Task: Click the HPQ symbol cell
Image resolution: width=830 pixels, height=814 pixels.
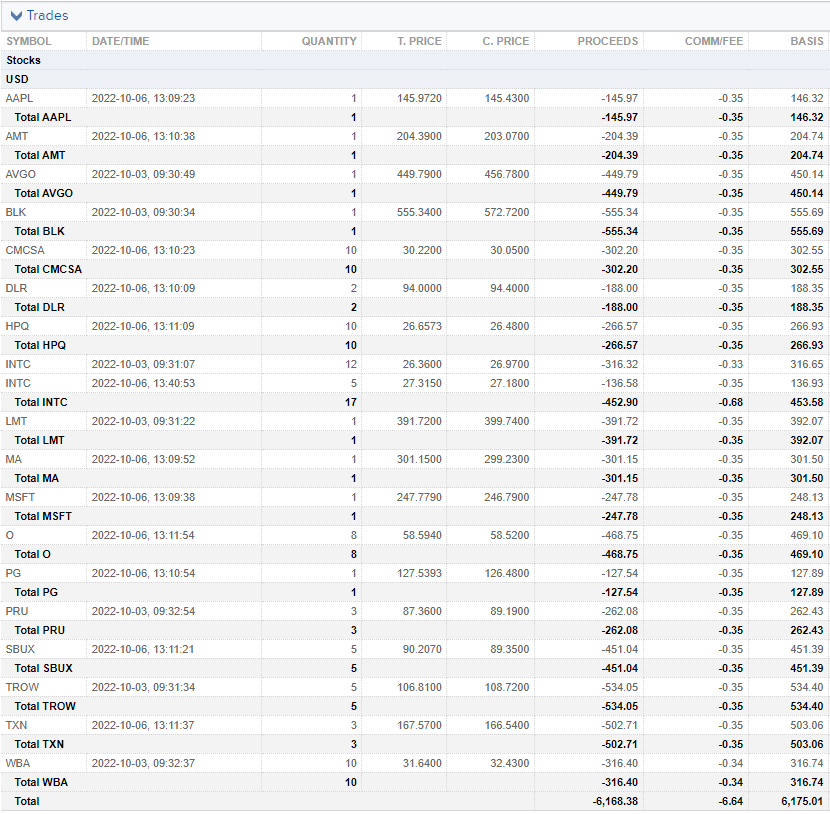Action: [17, 327]
